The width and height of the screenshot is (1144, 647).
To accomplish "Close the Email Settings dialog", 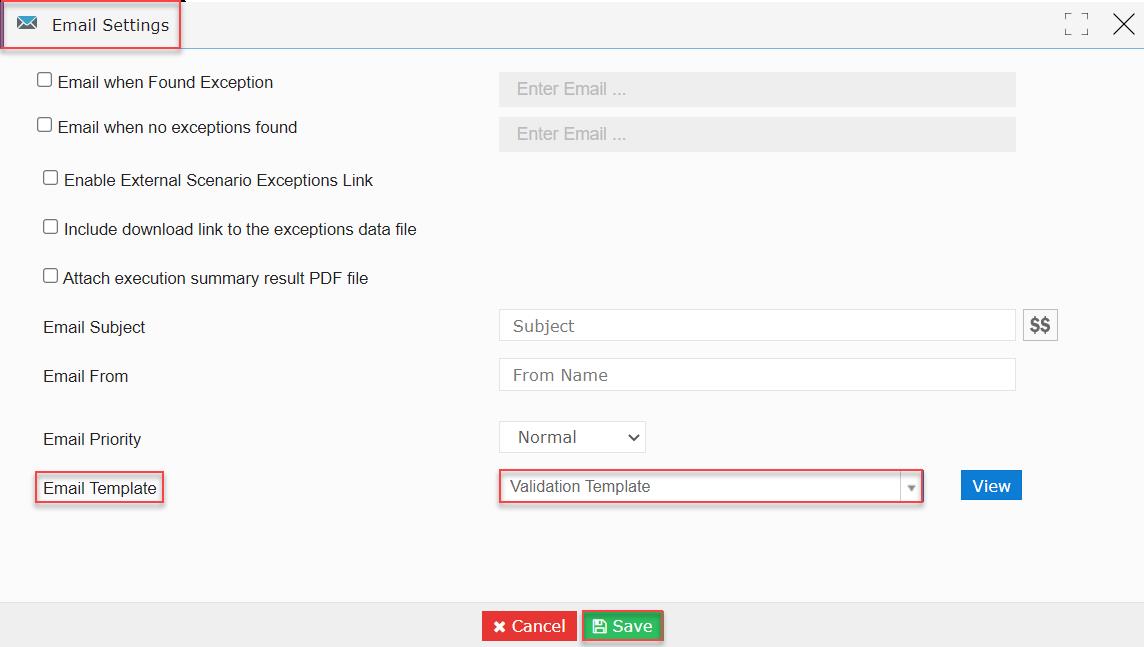I will pos(1124,24).
